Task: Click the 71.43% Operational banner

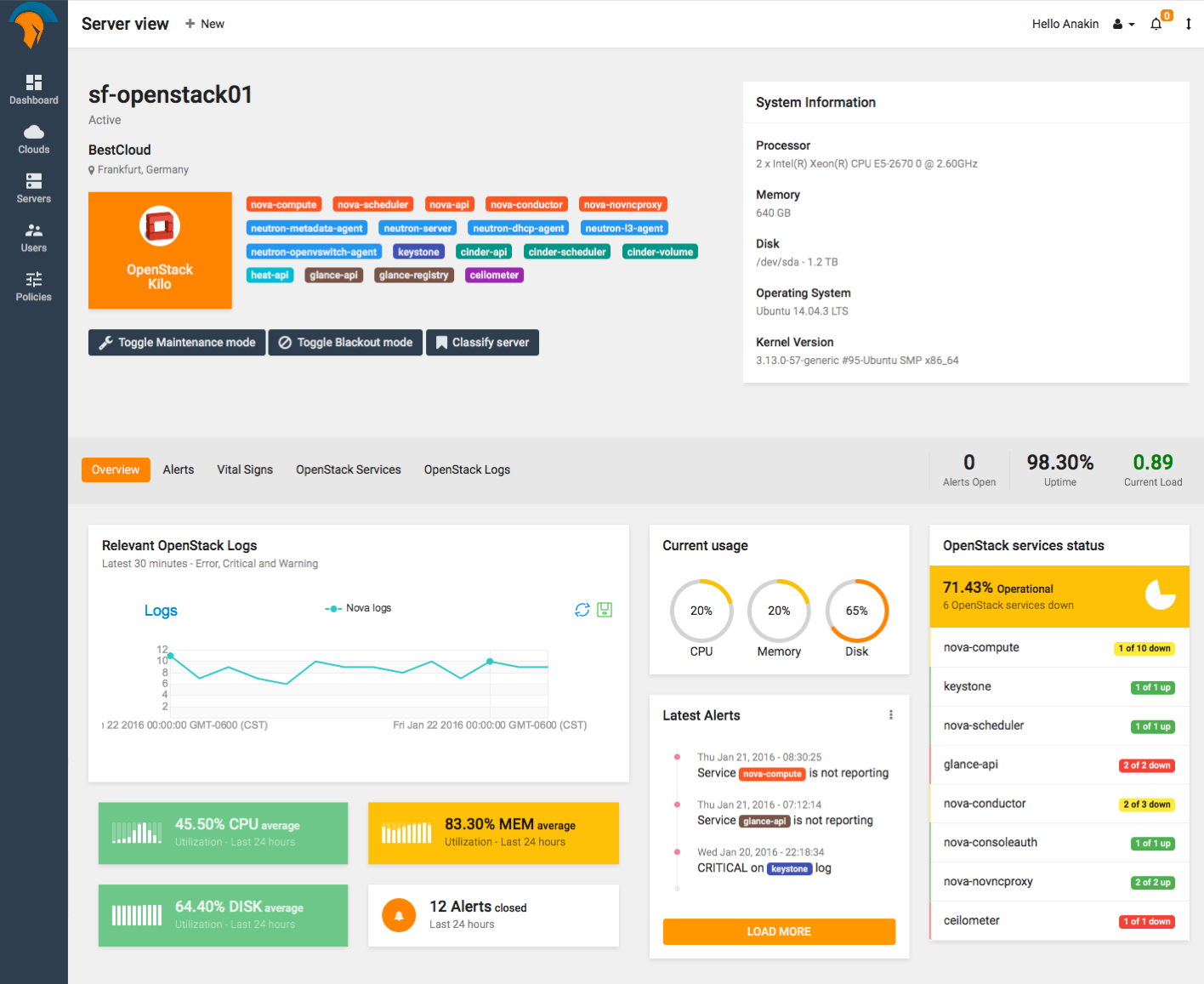Action: pyautogui.click(x=1059, y=596)
